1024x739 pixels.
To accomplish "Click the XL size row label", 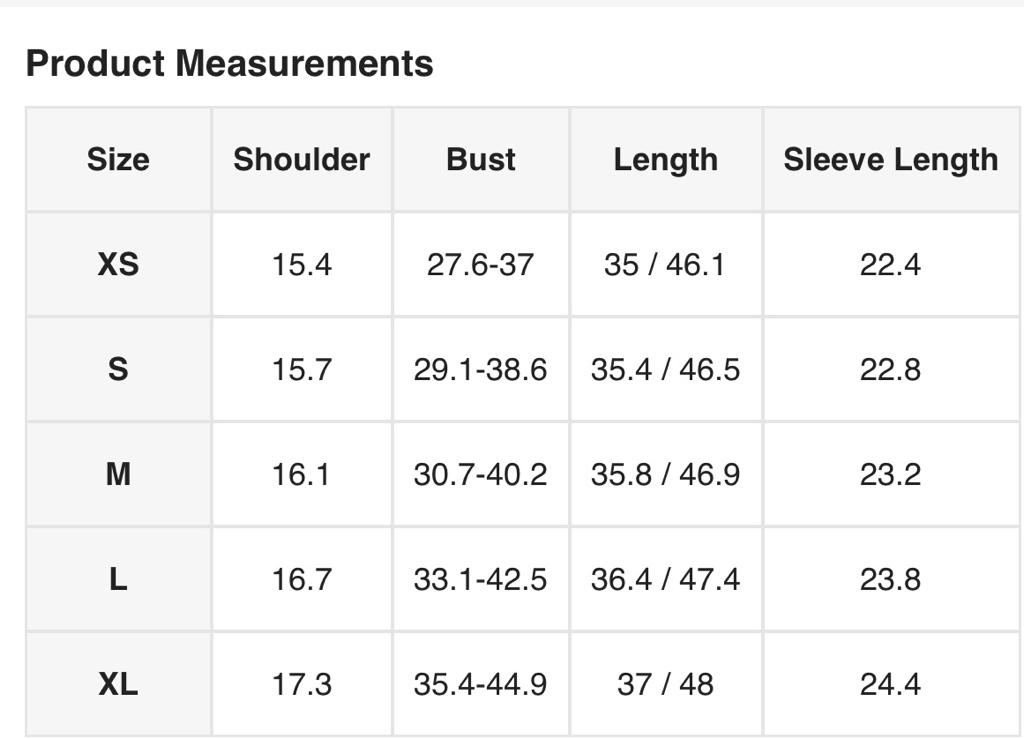I will (118, 684).
